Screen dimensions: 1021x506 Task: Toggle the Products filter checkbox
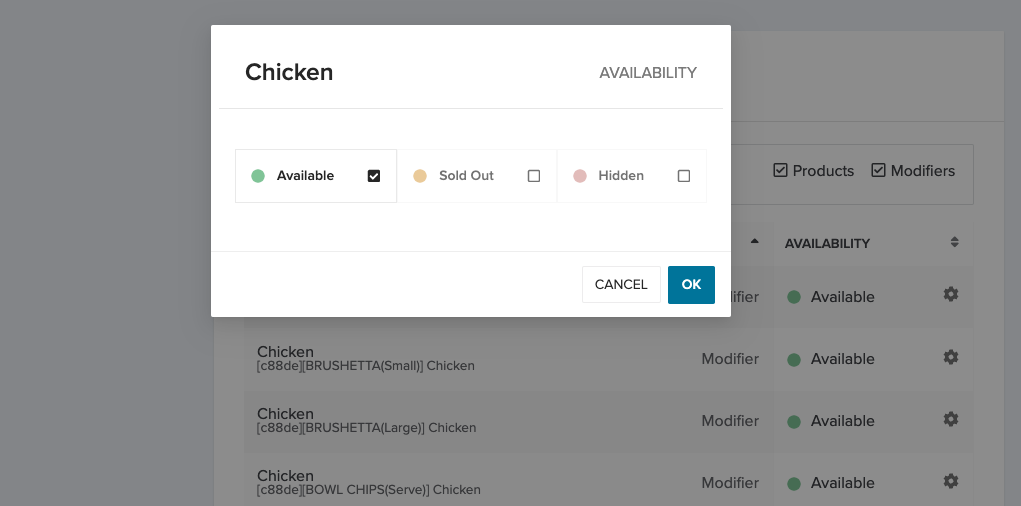781,170
